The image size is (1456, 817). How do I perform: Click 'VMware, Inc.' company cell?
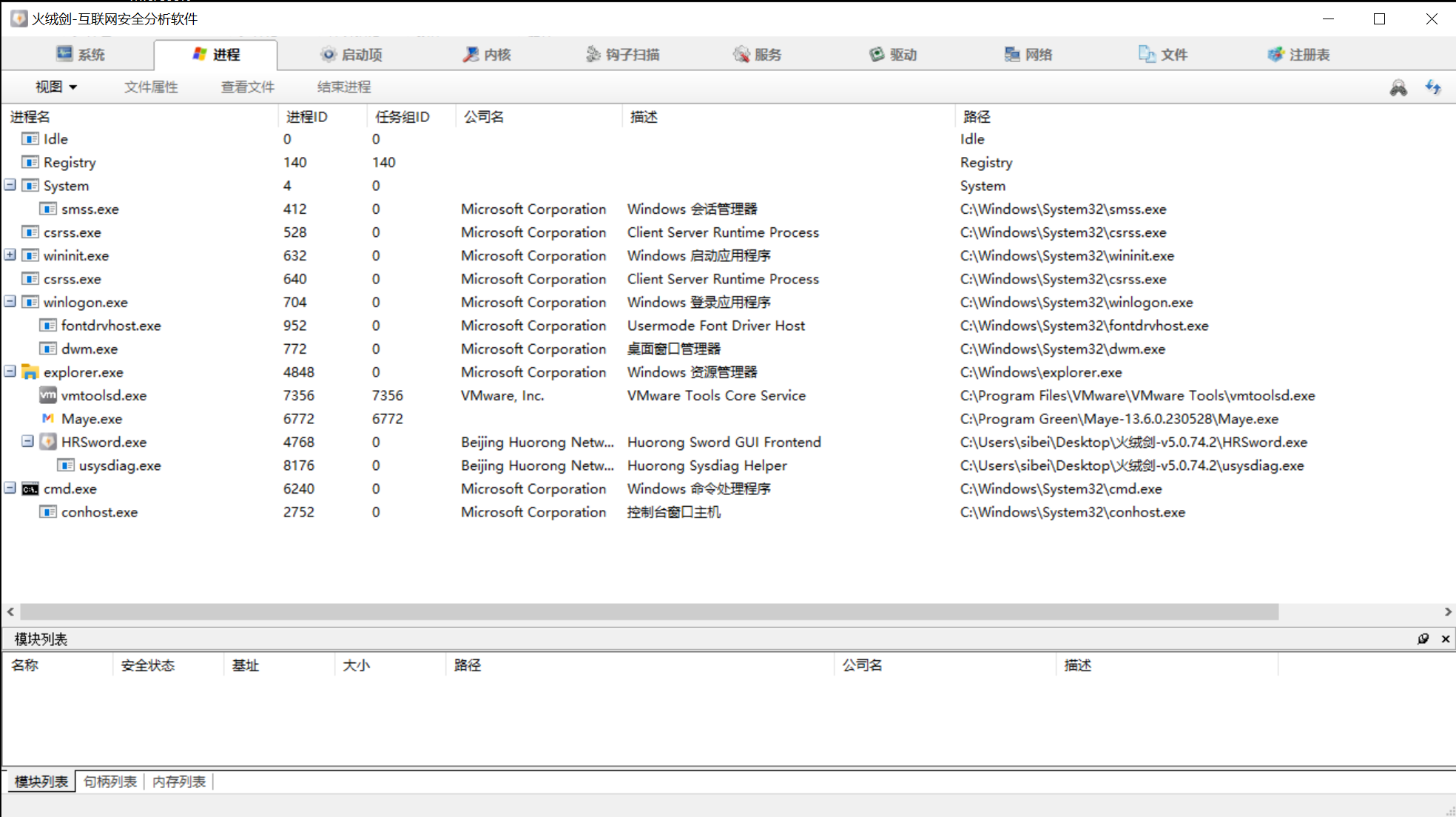[x=502, y=396]
